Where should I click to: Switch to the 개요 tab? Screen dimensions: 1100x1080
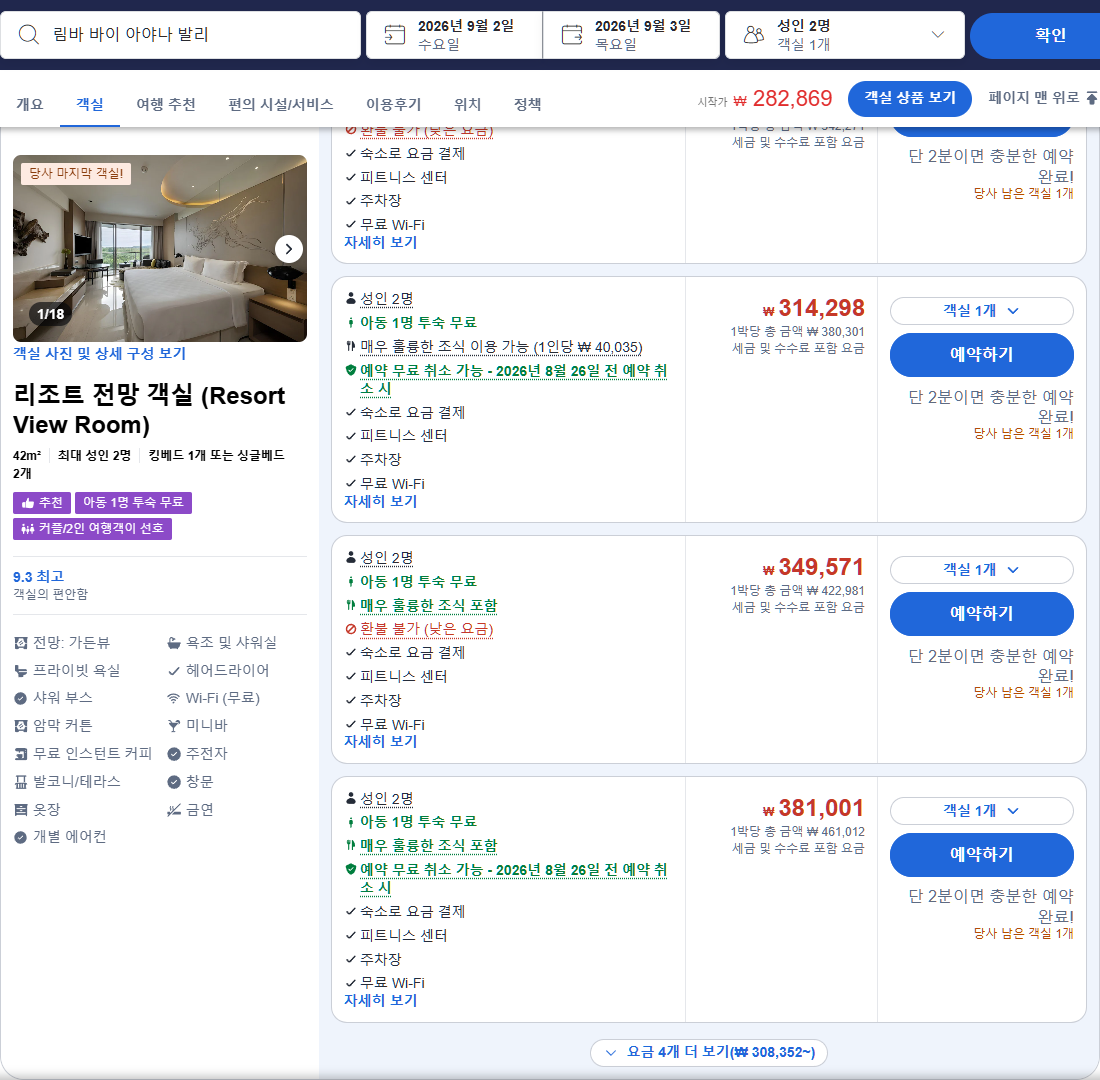tap(29, 105)
